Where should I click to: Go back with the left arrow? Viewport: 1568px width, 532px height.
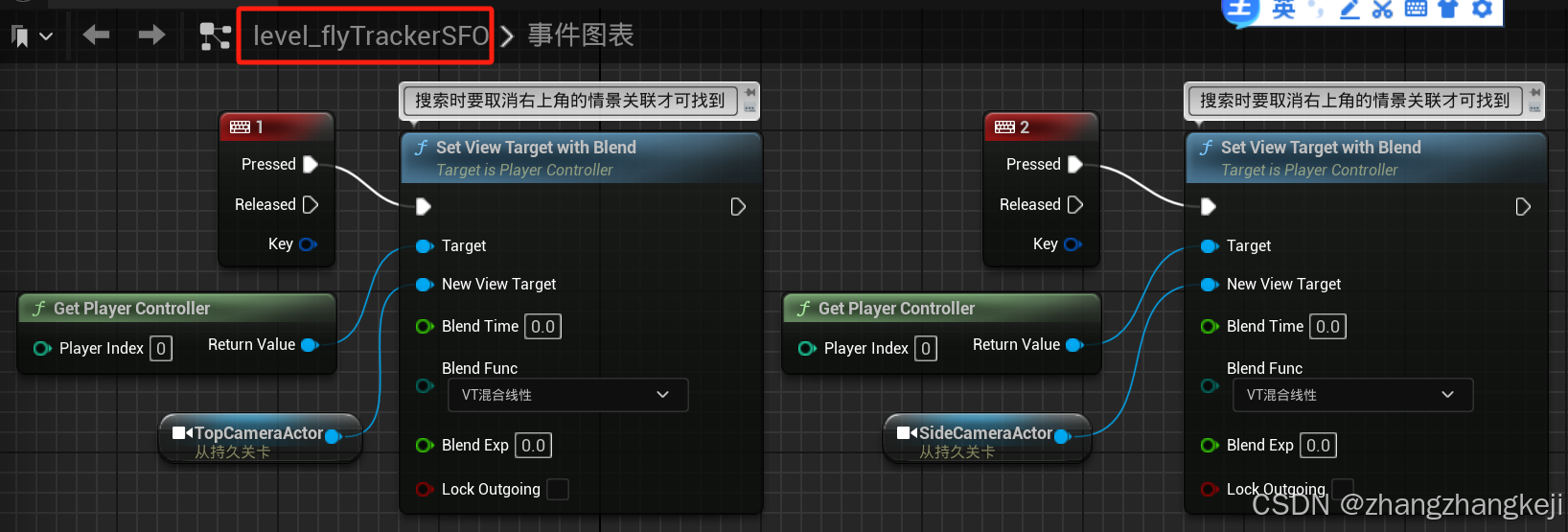[x=96, y=35]
